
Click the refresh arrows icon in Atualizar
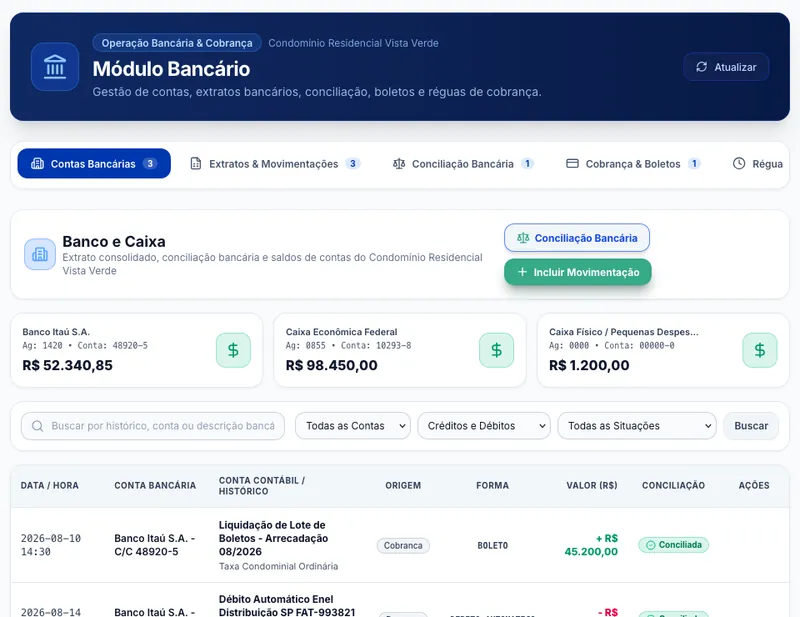pyautogui.click(x=702, y=67)
